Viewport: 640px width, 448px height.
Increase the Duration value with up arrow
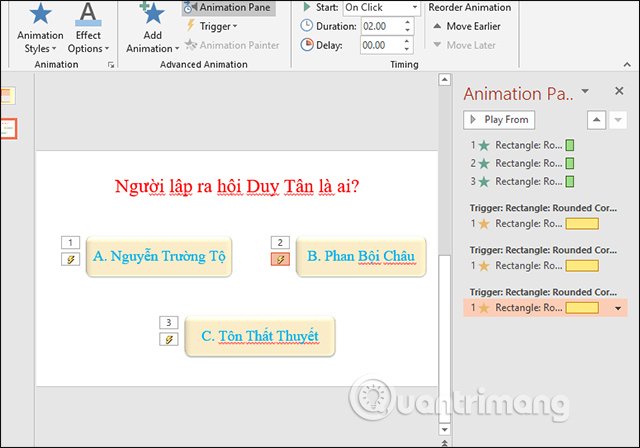point(407,22)
